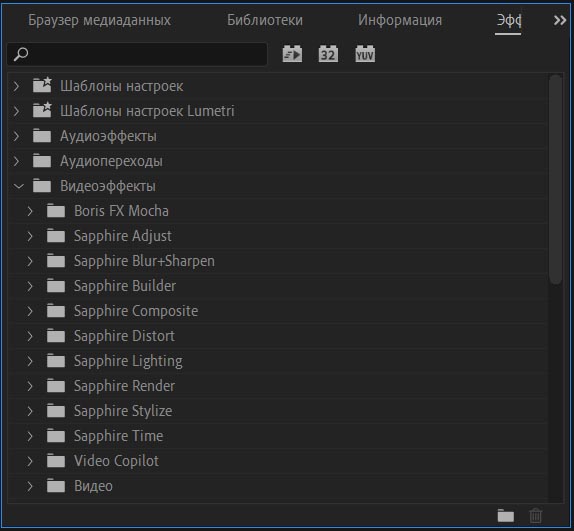Expand Sapphire Time chevron
The image size is (574, 531).
pos(30,436)
